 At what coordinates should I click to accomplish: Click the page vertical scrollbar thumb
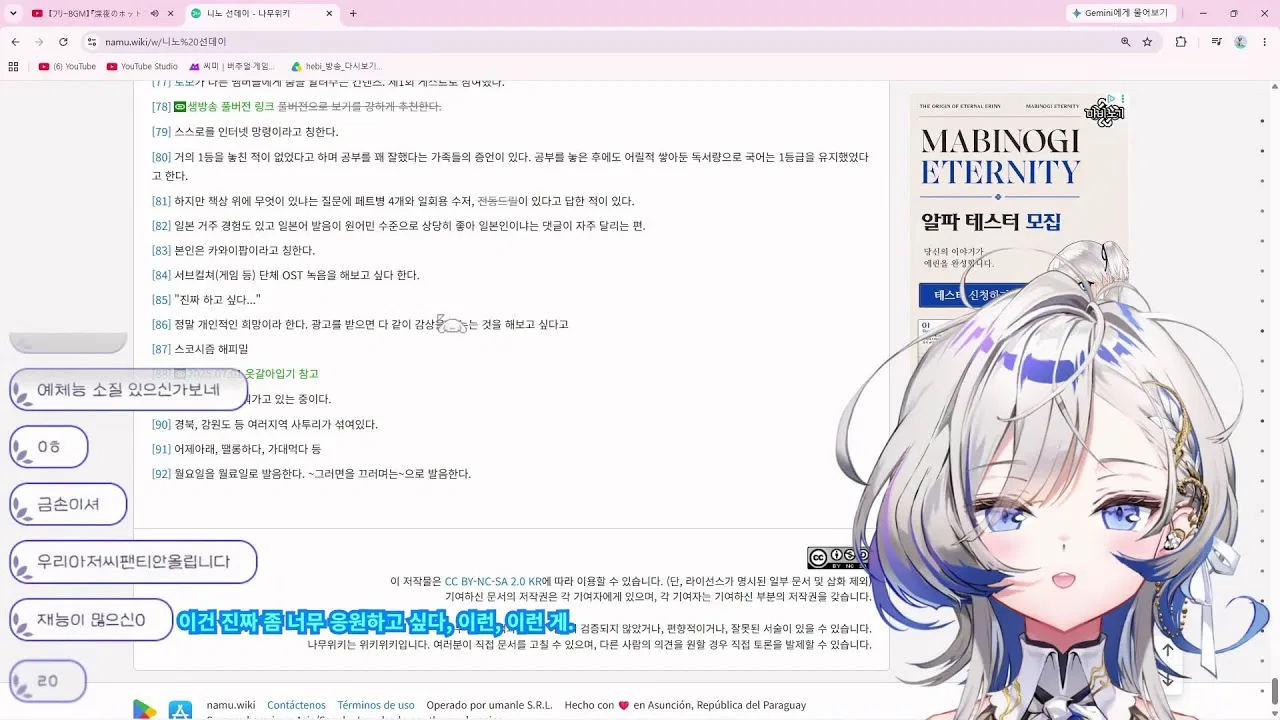(1274, 690)
